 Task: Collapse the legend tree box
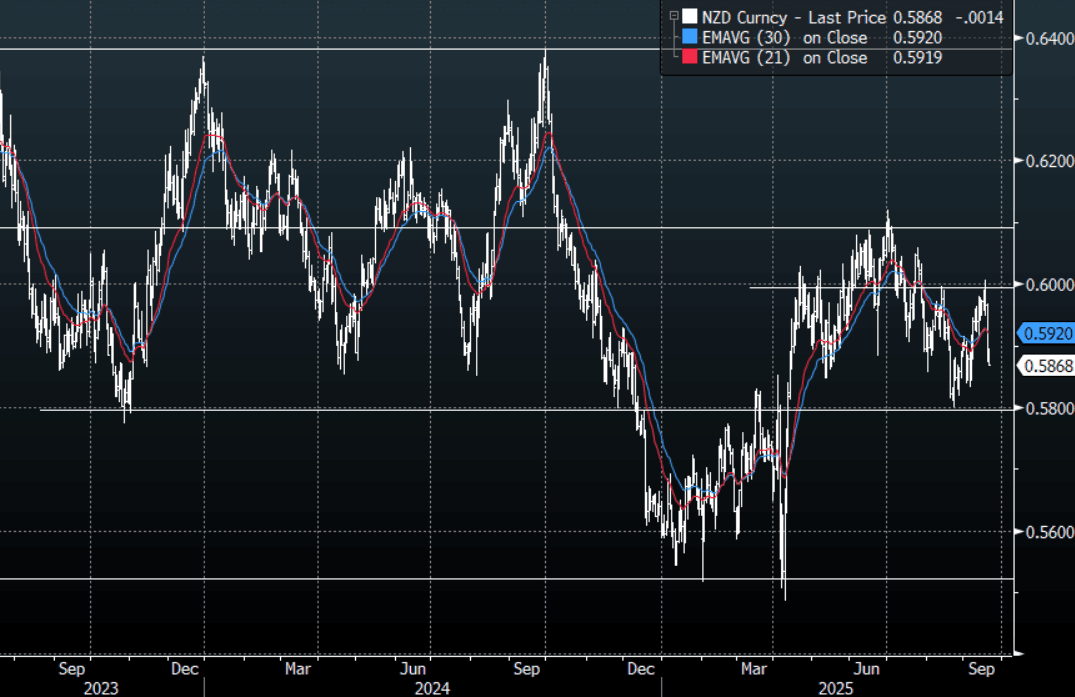point(674,16)
